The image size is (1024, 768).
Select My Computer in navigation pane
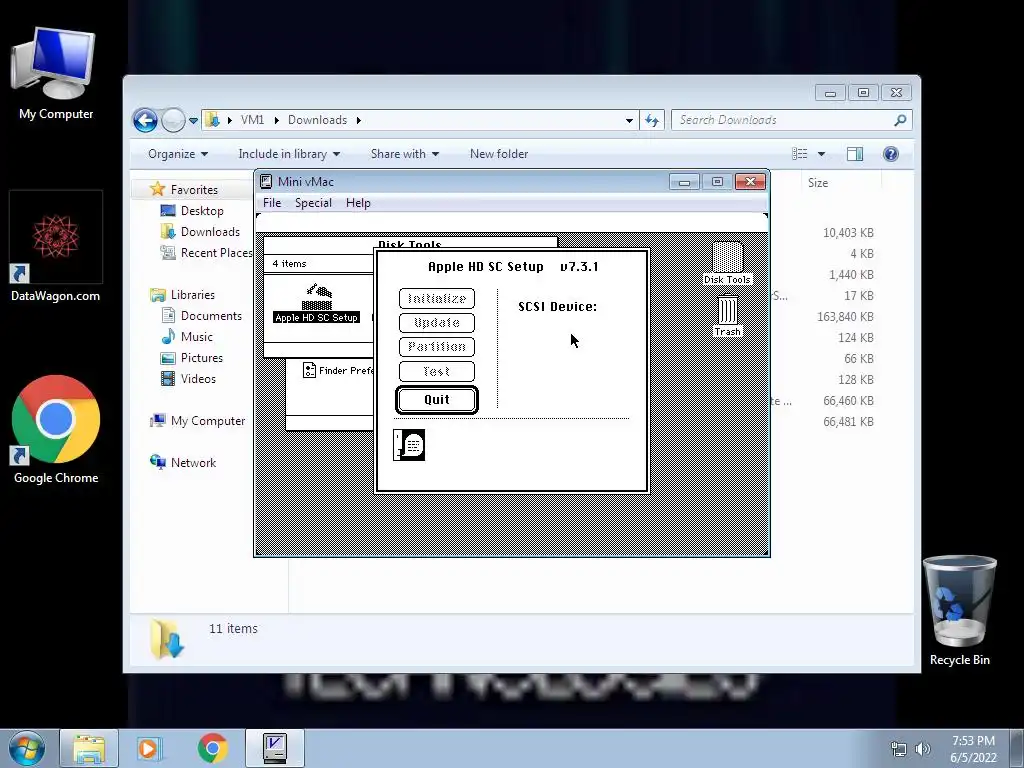(x=208, y=421)
